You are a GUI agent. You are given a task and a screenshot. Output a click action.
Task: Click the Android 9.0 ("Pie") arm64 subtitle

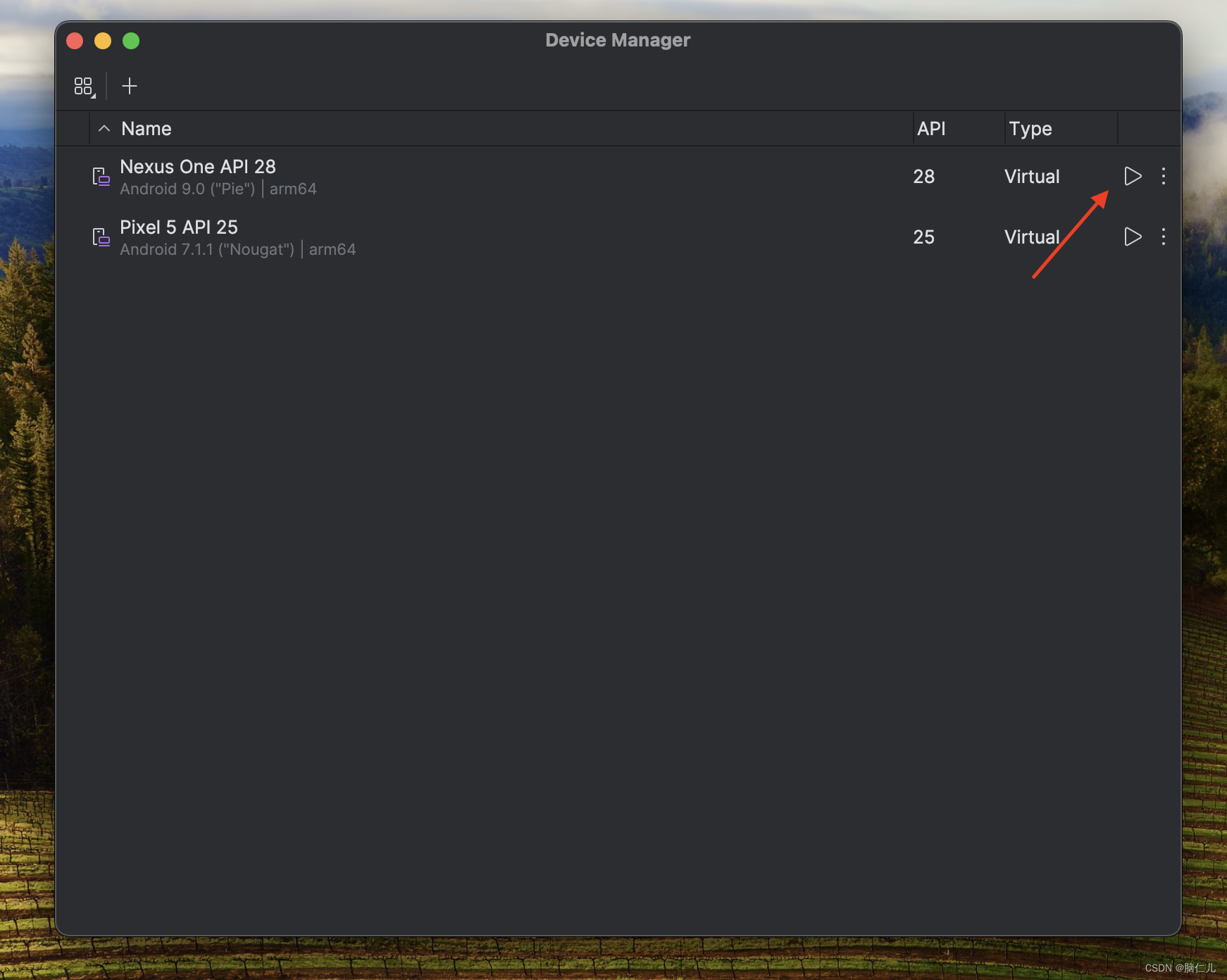(218, 189)
